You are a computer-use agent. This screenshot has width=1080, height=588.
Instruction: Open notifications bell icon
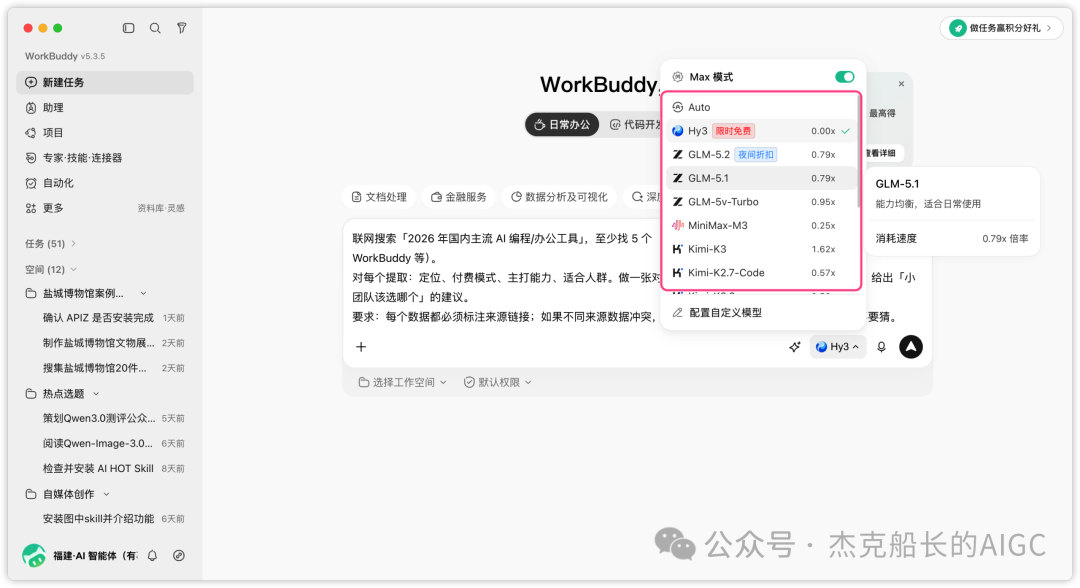(152, 556)
